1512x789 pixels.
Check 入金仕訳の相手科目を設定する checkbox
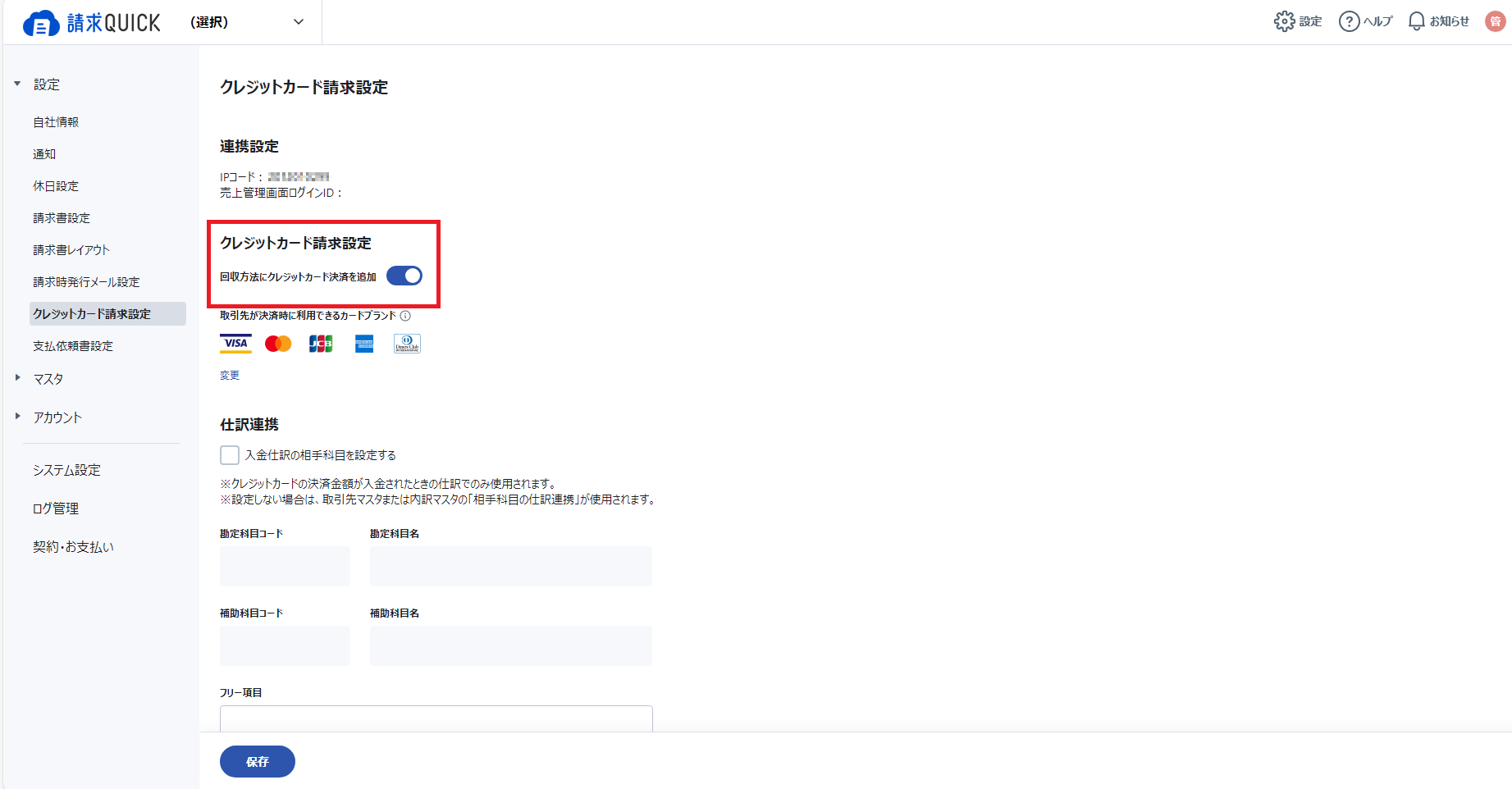(x=230, y=455)
